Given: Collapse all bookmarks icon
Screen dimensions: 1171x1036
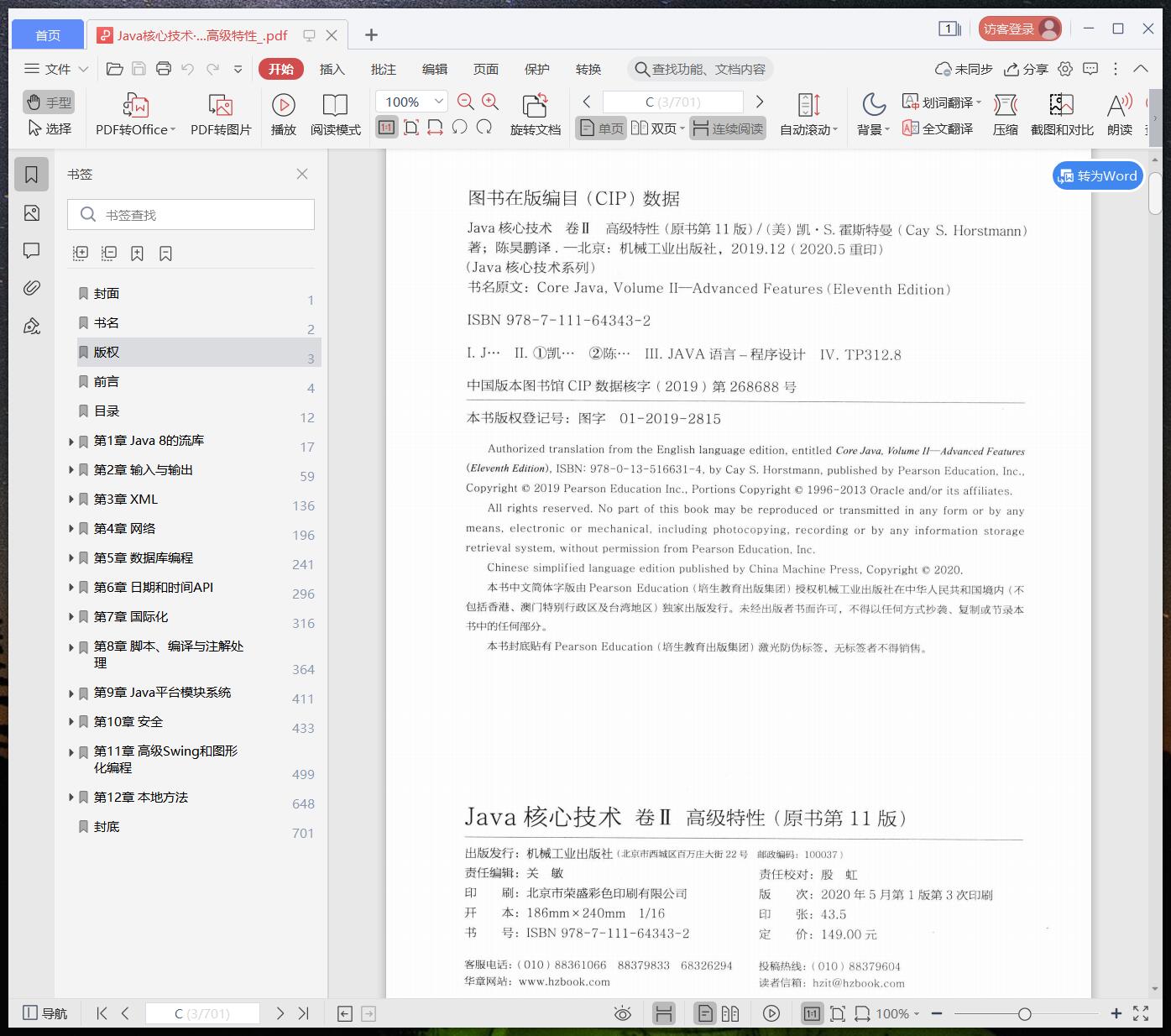Looking at the screenshot, I should [x=109, y=253].
